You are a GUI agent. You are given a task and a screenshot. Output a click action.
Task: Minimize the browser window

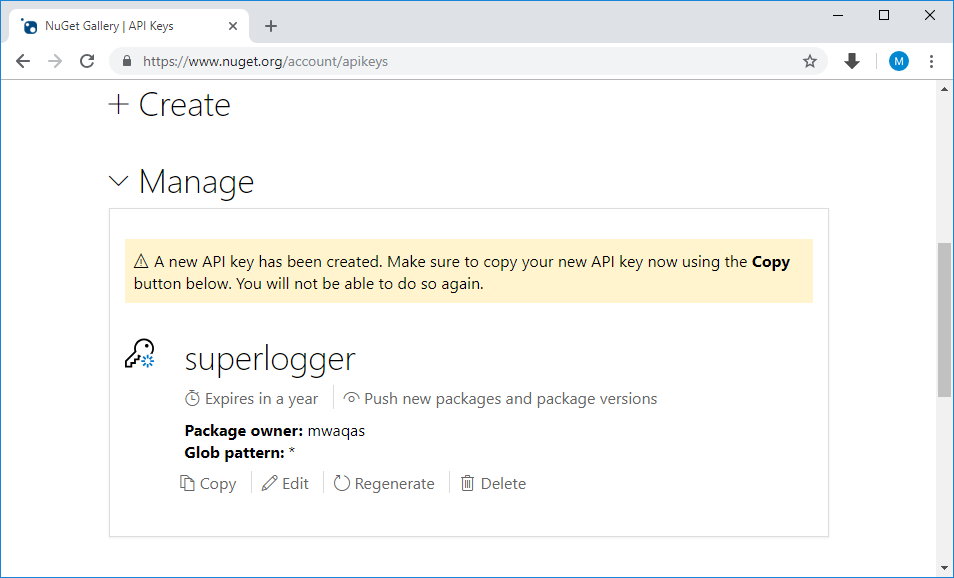(x=838, y=15)
